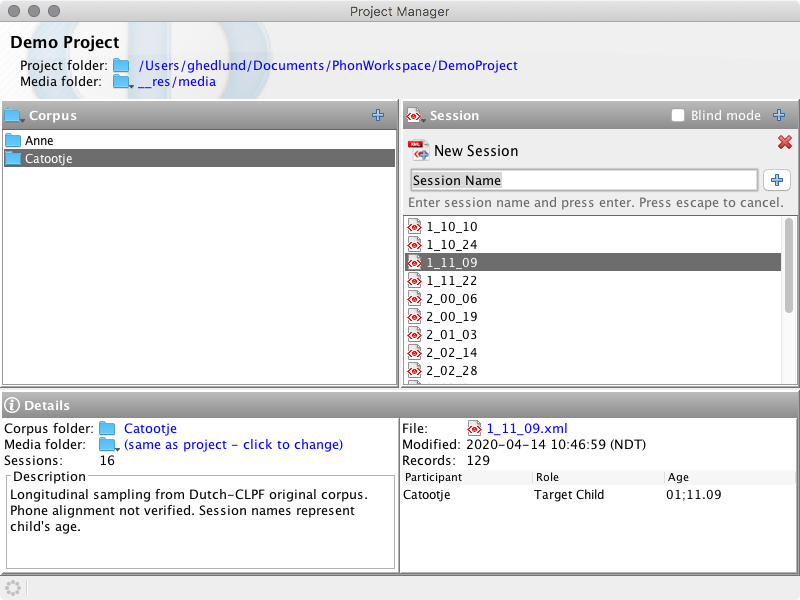Open the project folder path link
The height and width of the screenshot is (600, 800).
coord(328,66)
